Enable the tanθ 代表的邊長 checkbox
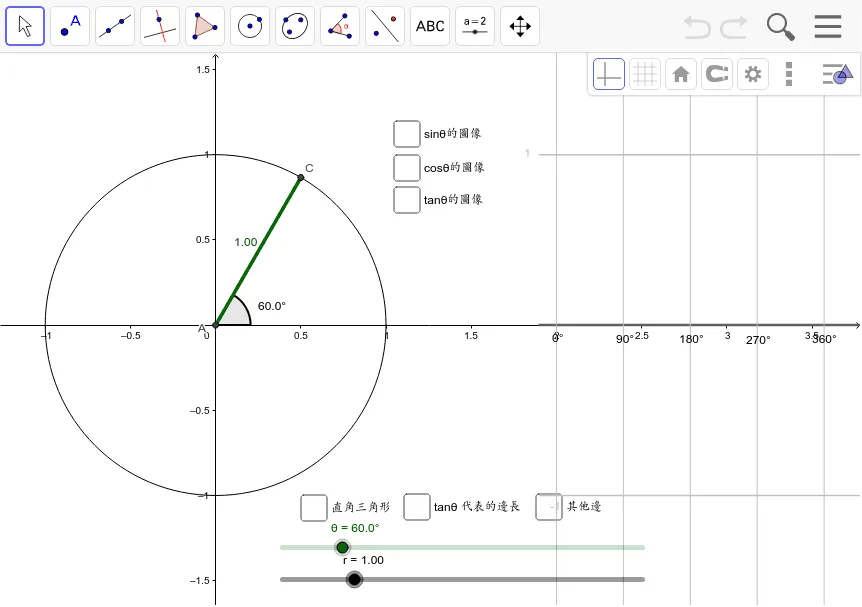The width and height of the screenshot is (862, 607). pos(417,507)
